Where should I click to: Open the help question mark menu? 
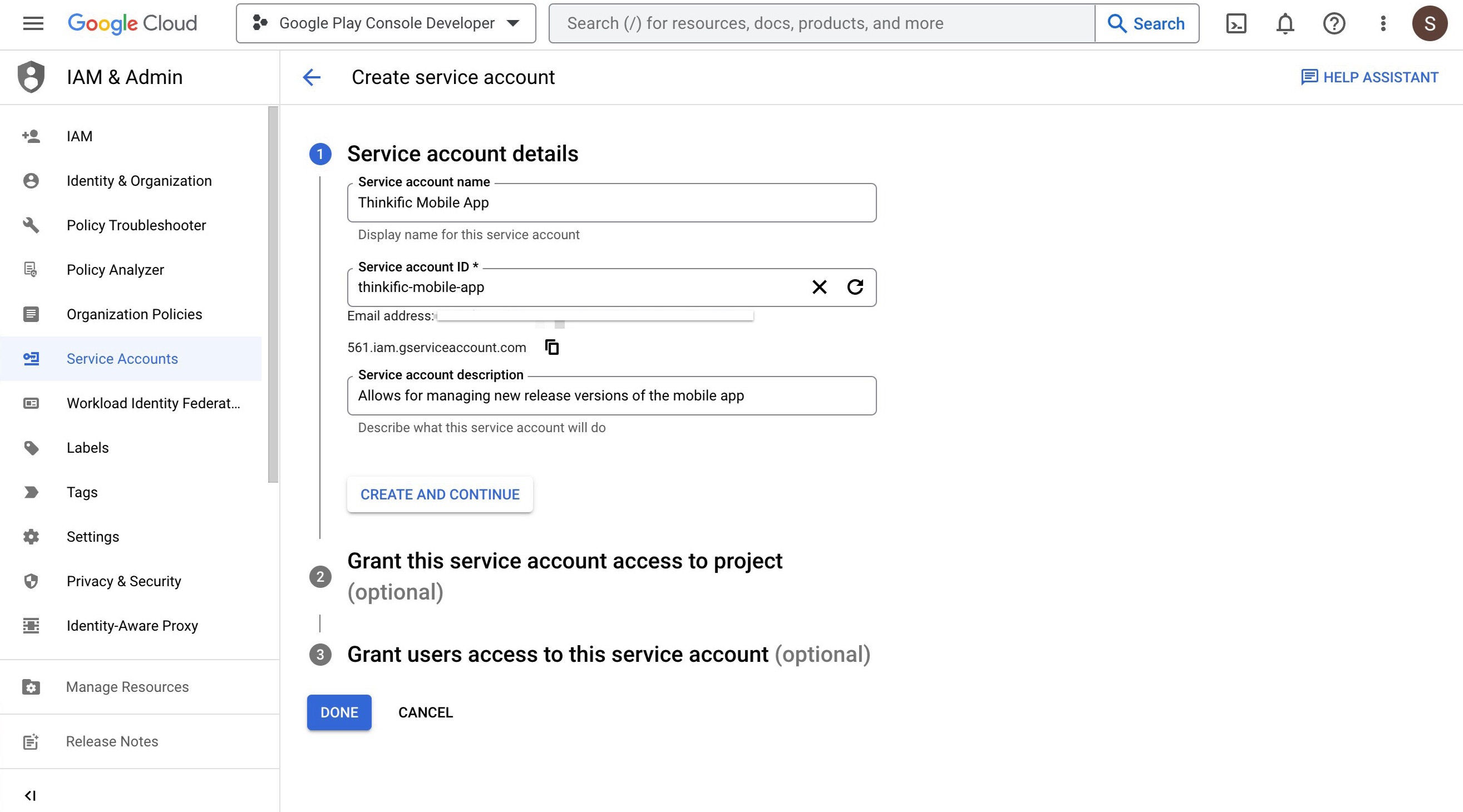[1334, 23]
